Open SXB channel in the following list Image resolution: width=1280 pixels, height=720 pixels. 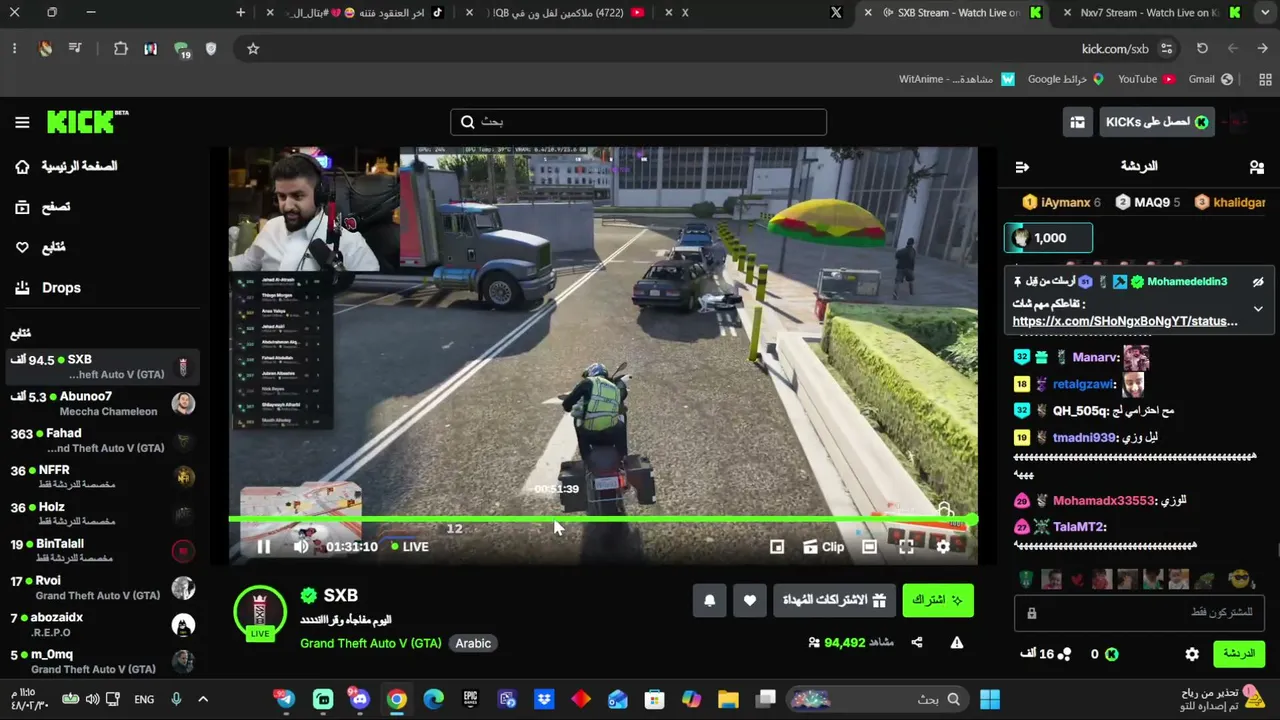tap(102, 367)
